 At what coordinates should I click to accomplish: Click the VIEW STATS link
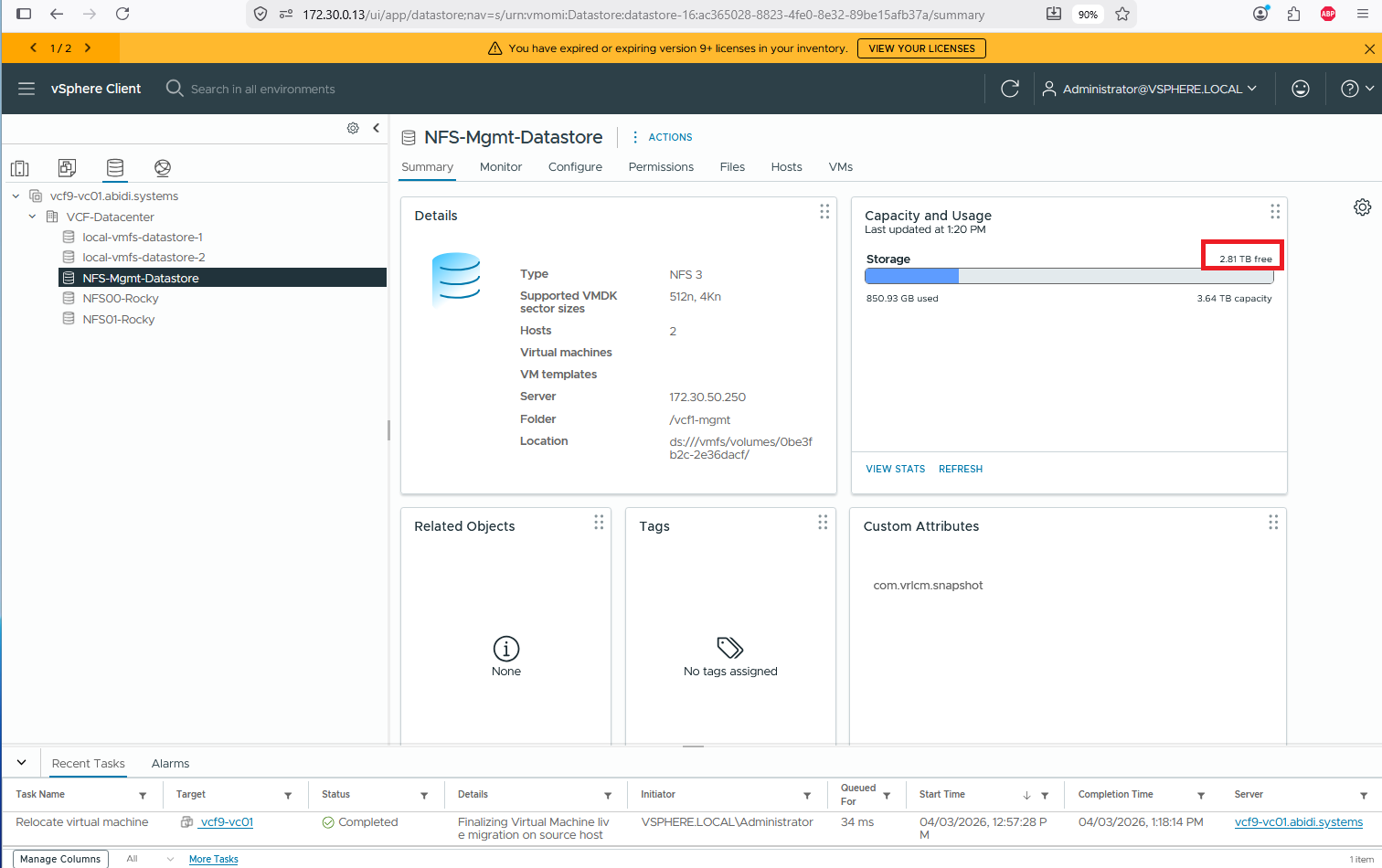pos(895,469)
